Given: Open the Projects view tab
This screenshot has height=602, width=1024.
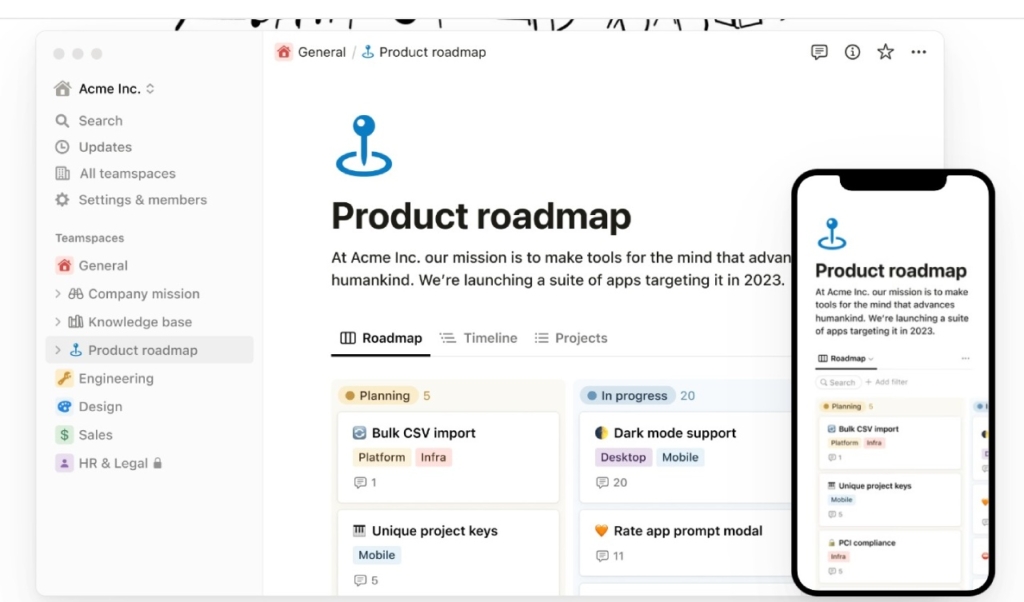Looking at the screenshot, I should pyautogui.click(x=570, y=338).
